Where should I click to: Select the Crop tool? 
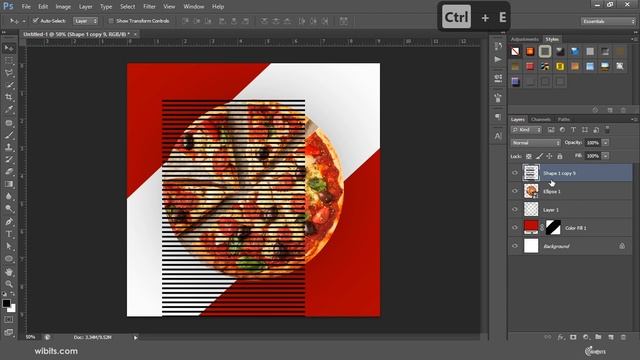9,98
